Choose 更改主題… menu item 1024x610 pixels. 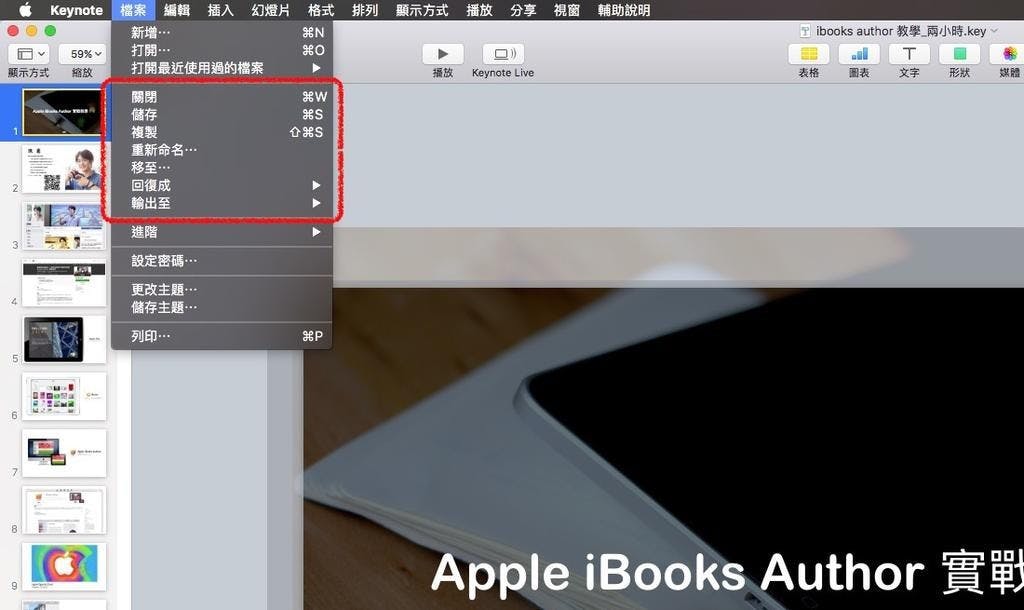222,289
